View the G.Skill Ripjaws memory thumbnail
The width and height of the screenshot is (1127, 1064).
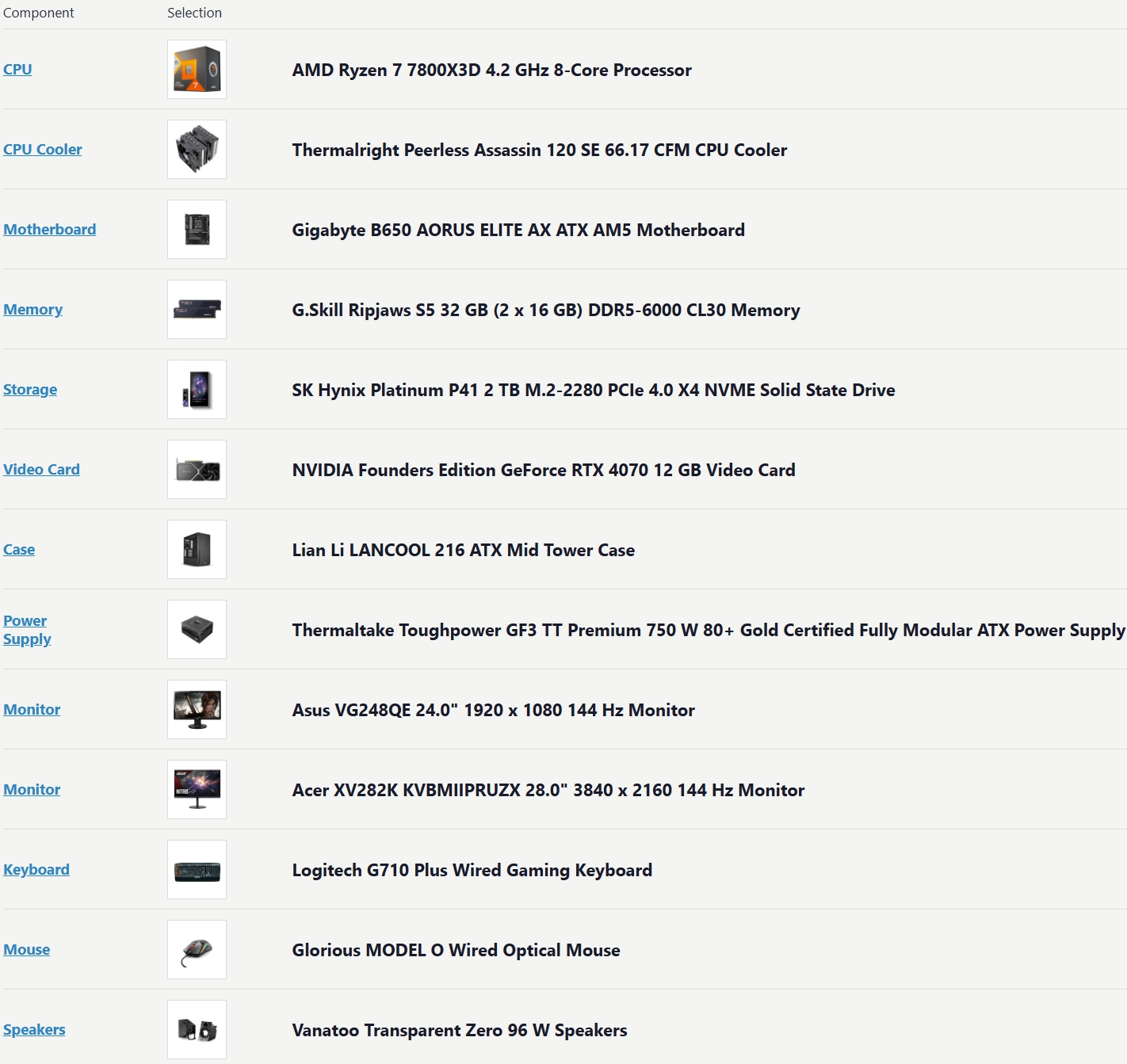pos(197,309)
